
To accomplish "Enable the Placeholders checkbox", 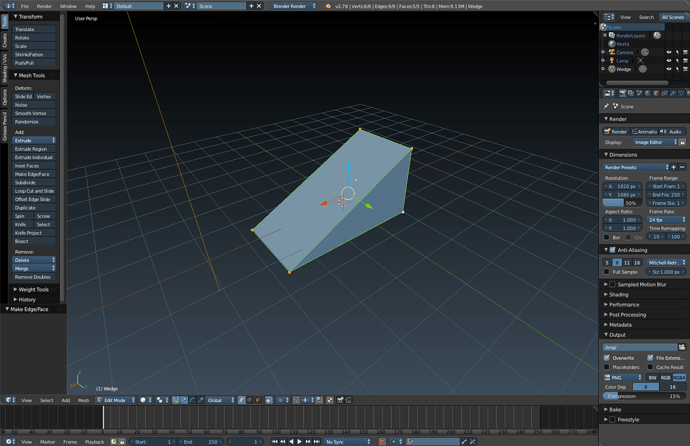I will (607, 367).
